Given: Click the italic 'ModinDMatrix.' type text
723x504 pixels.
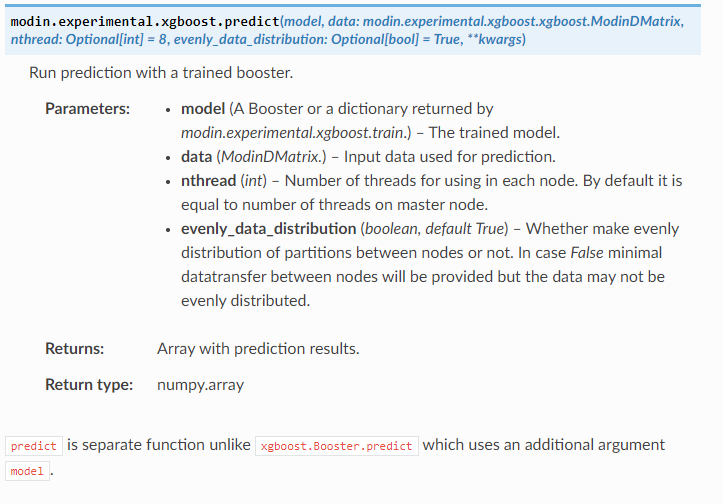Looking at the screenshot, I should point(271,157).
